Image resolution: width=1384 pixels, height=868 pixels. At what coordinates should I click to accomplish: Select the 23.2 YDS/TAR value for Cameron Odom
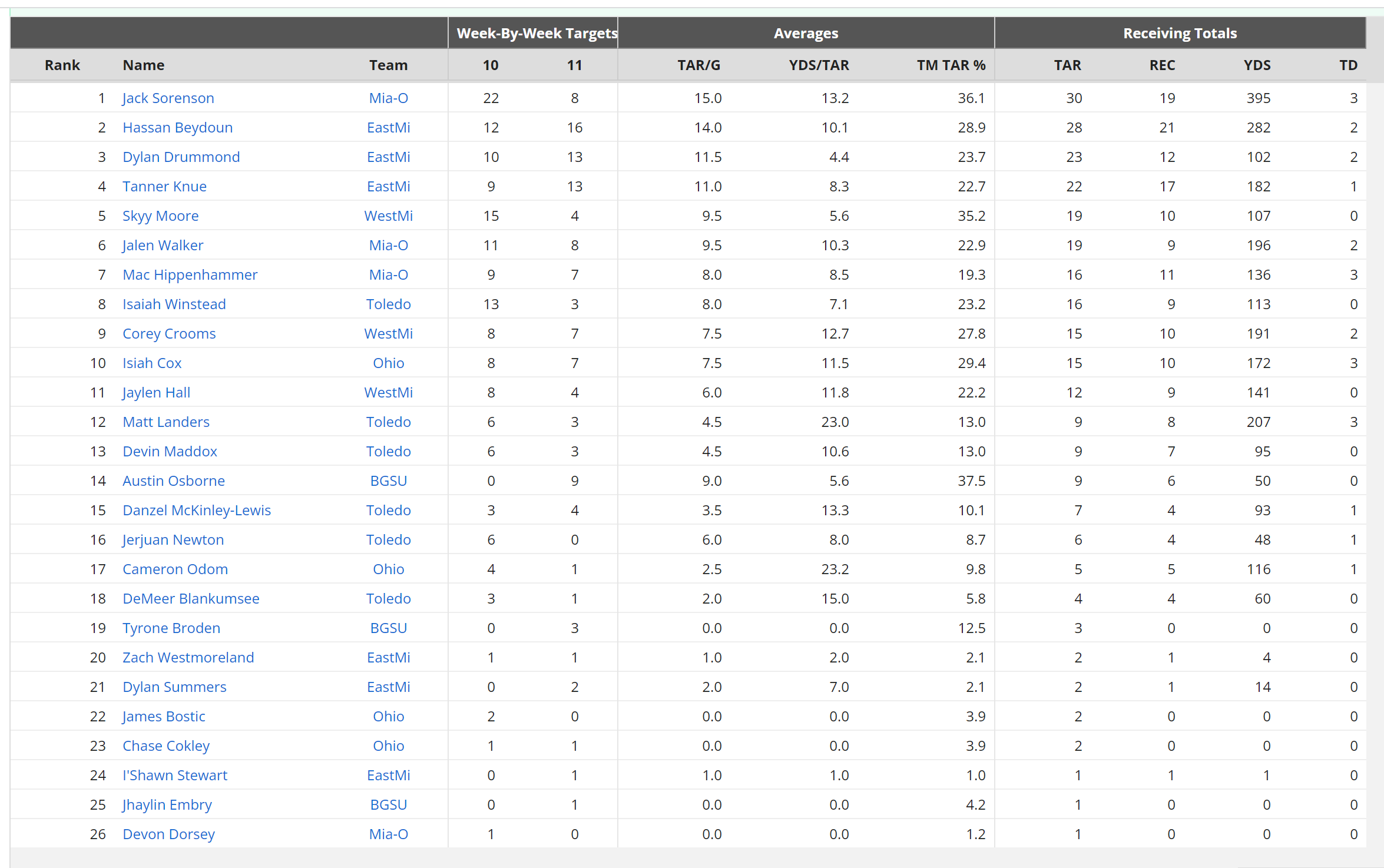pyautogui.click(x=835, y=569)
